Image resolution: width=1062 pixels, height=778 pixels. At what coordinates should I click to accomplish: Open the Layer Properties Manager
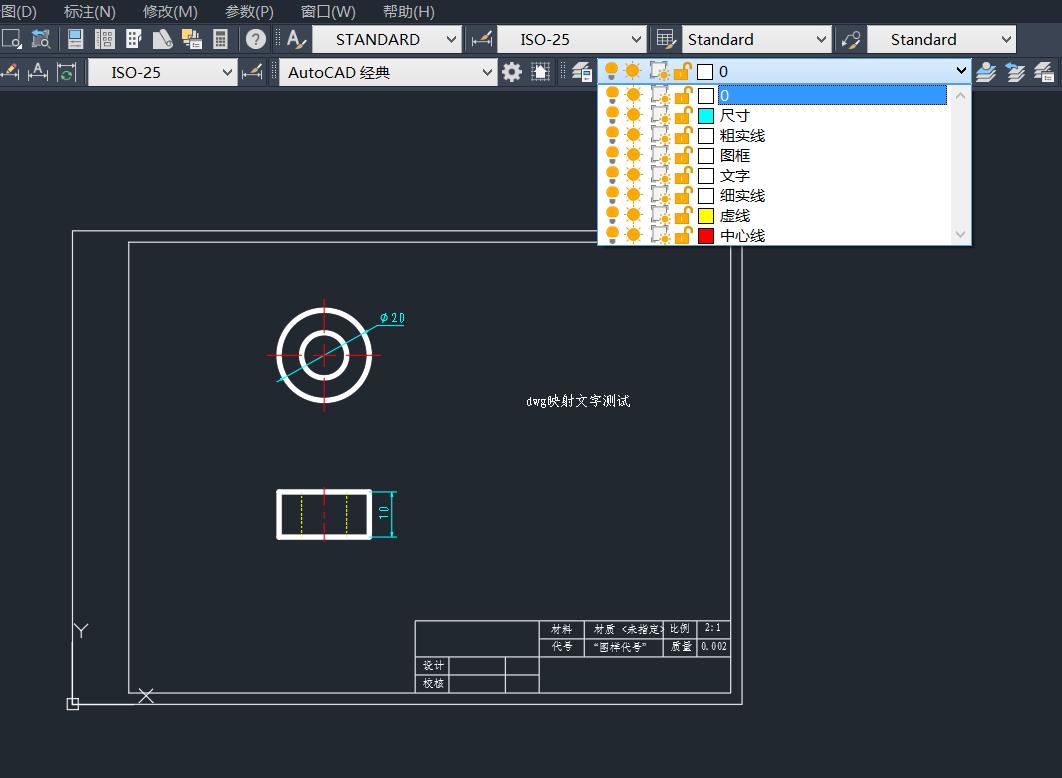point(583,73)
